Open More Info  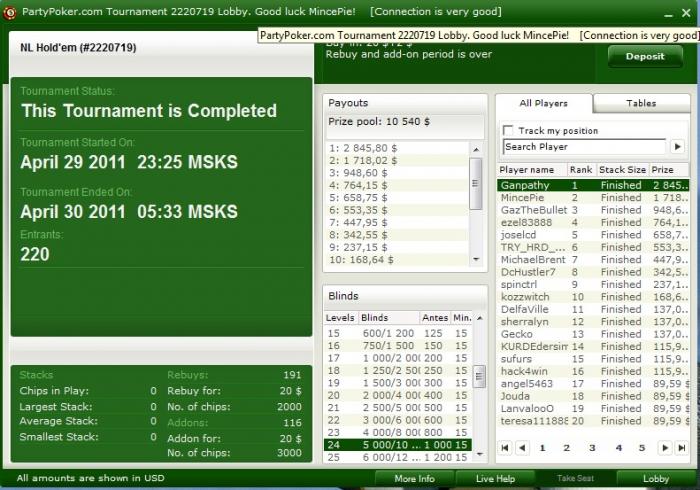point(414,478)
